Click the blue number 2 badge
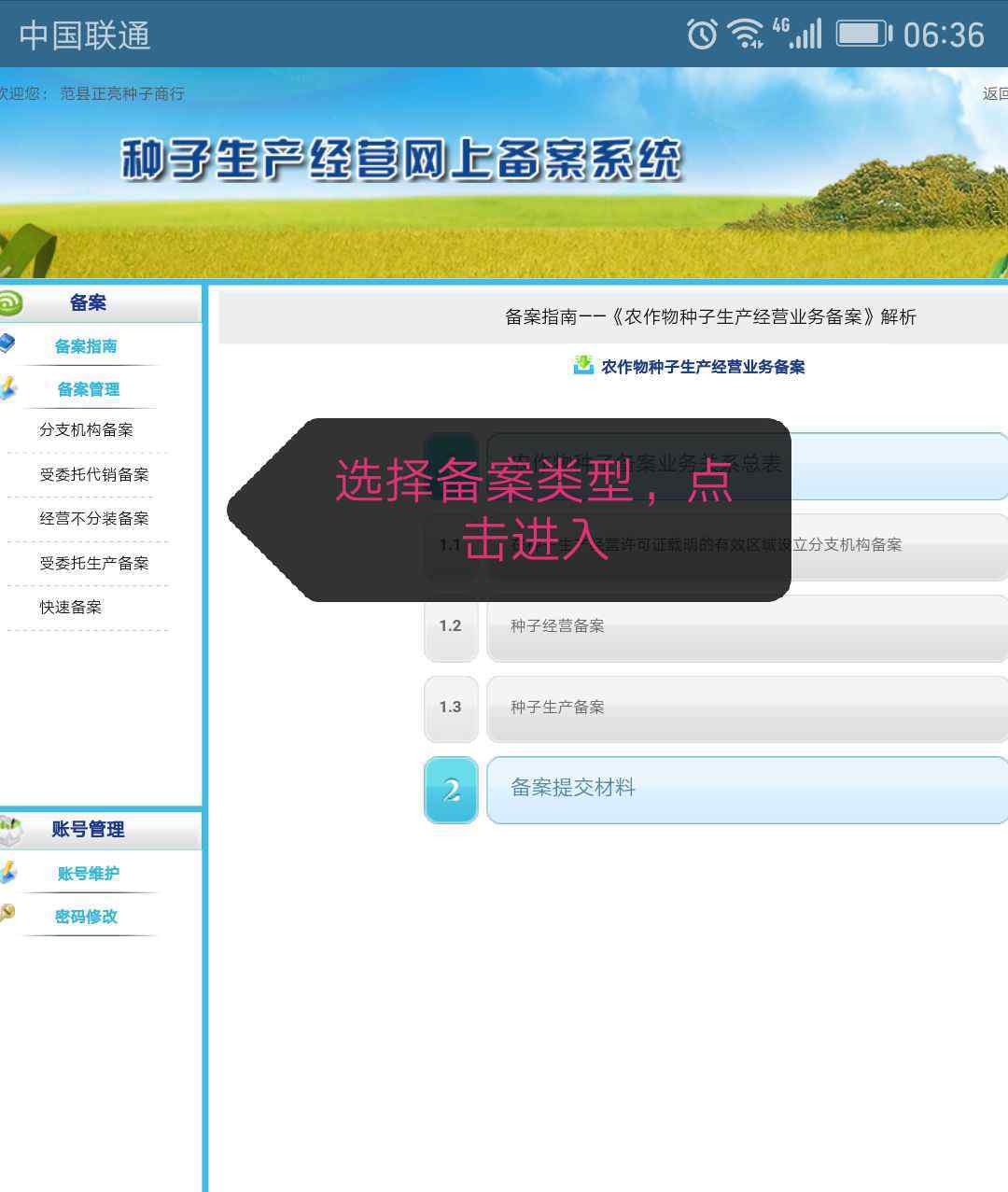 coord(451,790)
